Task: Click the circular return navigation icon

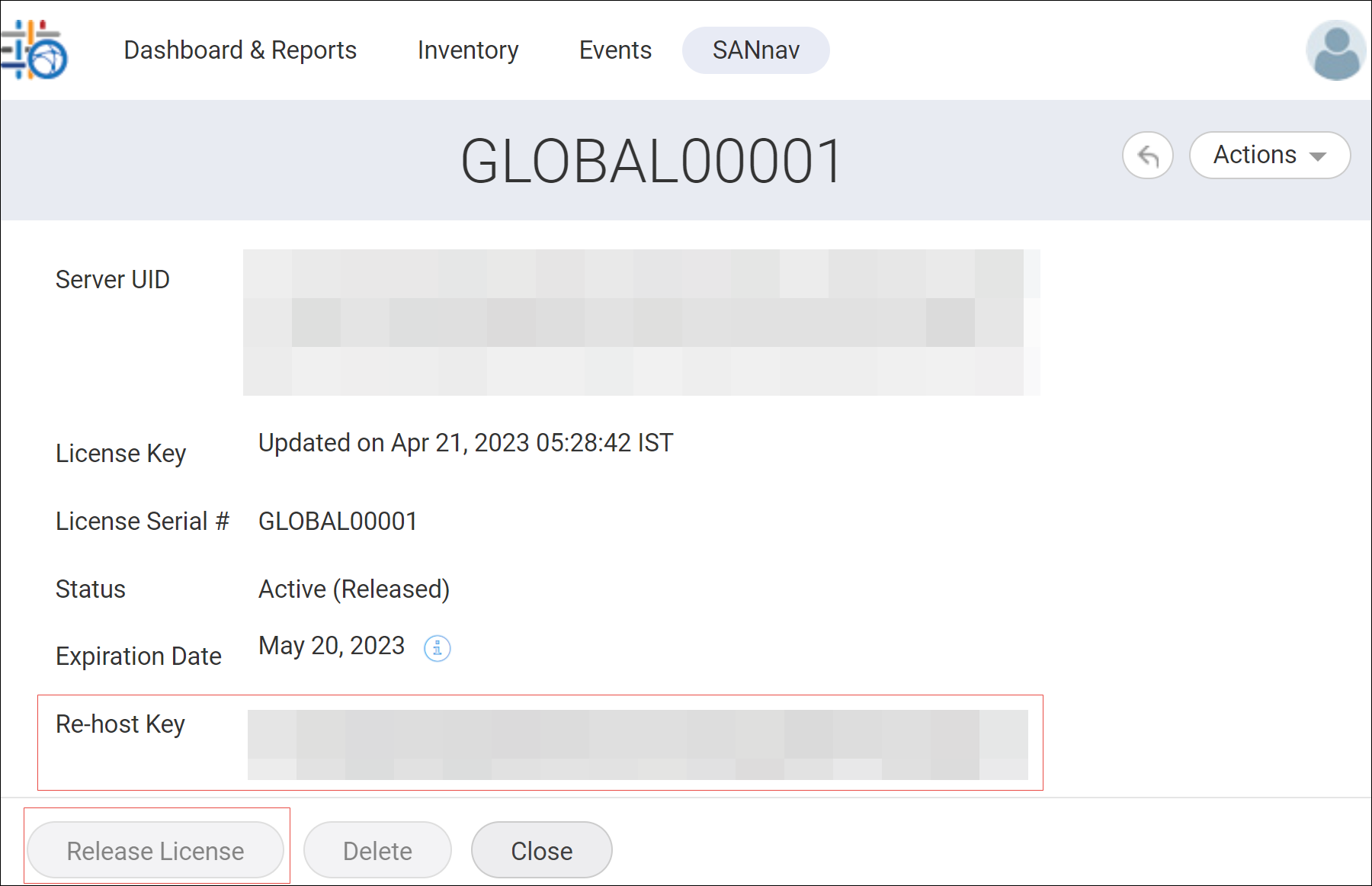Action: [1148, 155]
